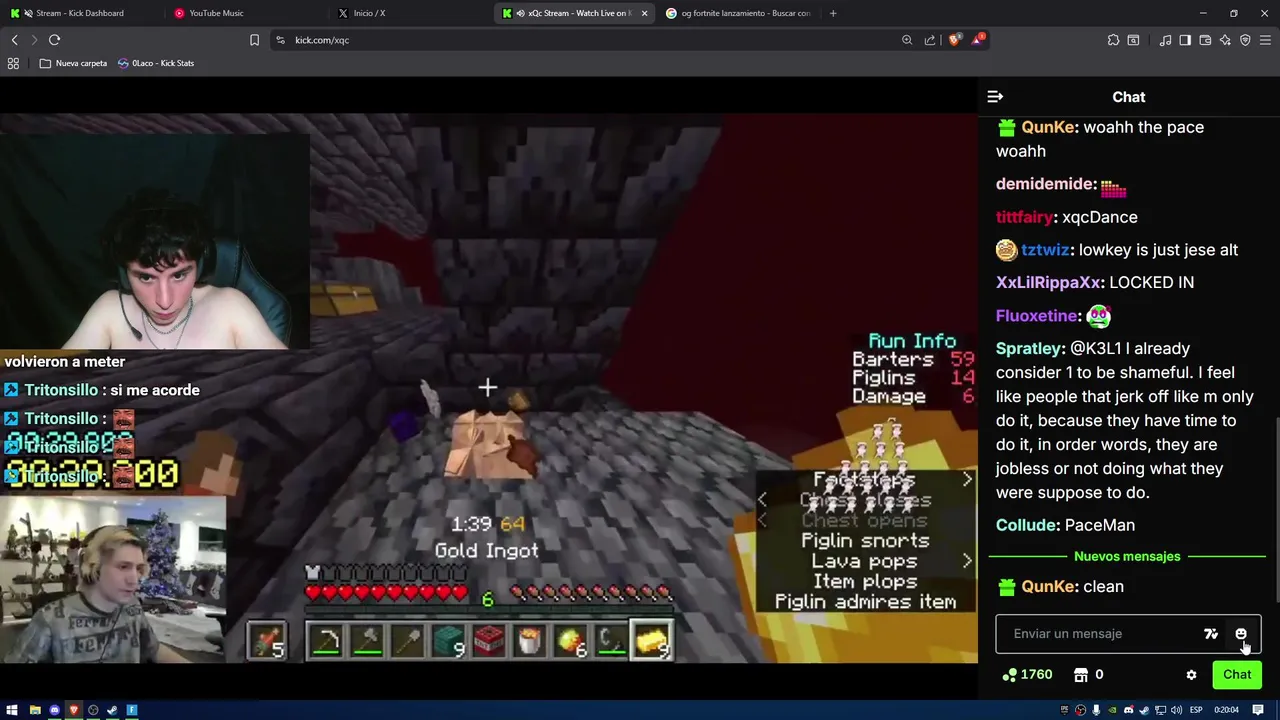Click QunKe's username on 'woahh the pace'
This screenshot has width=1280, height=720.
point(1048,127)
